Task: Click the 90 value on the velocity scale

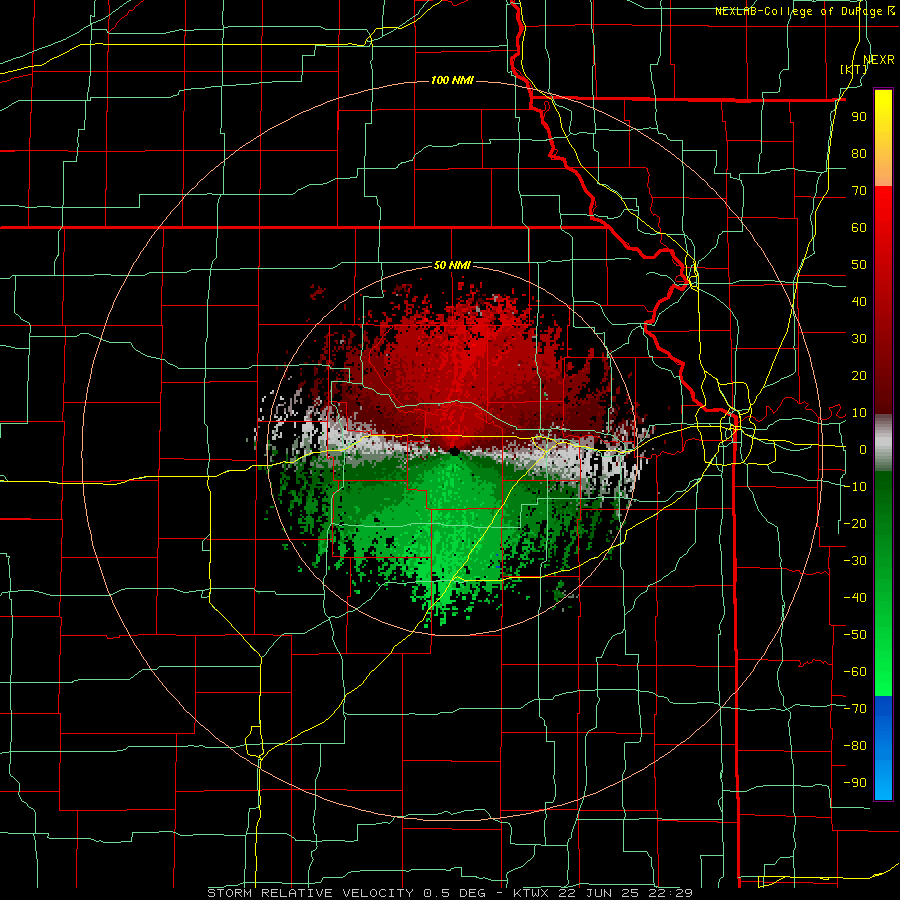Action: 859,117
